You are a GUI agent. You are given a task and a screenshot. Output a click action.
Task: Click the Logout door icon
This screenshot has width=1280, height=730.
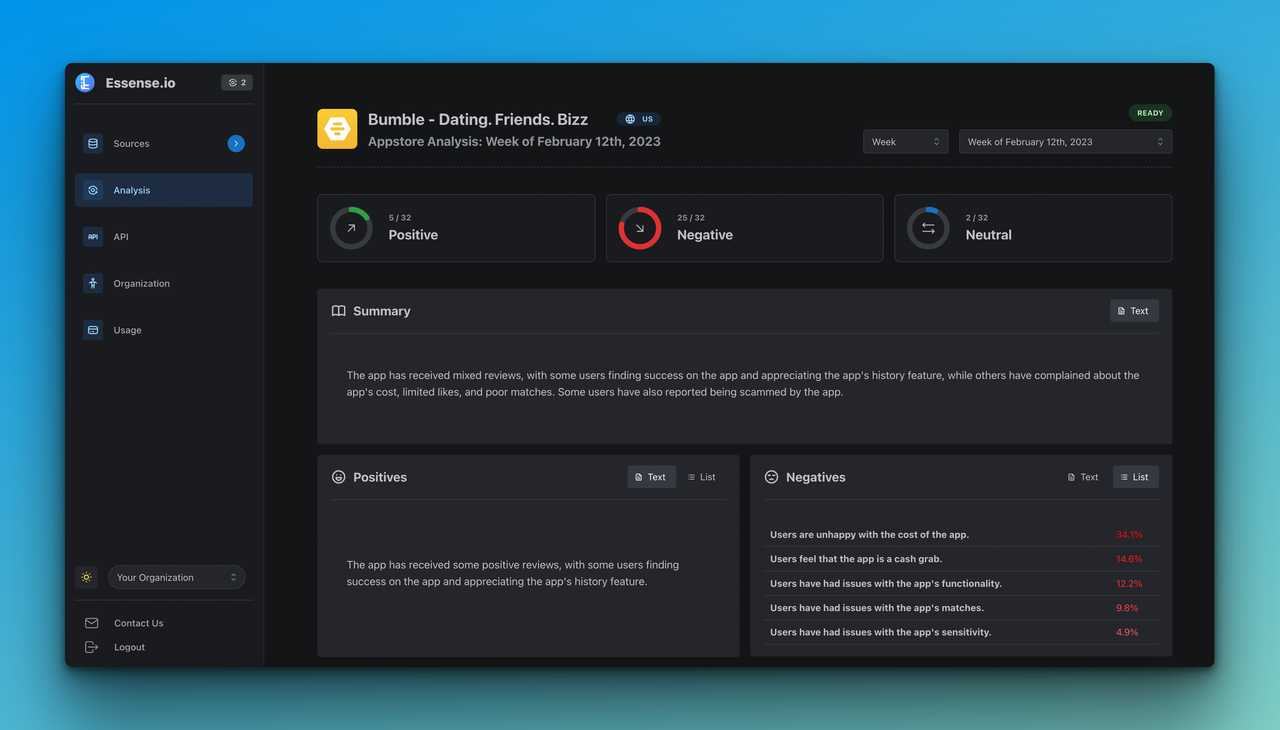[x=92, y=647]
